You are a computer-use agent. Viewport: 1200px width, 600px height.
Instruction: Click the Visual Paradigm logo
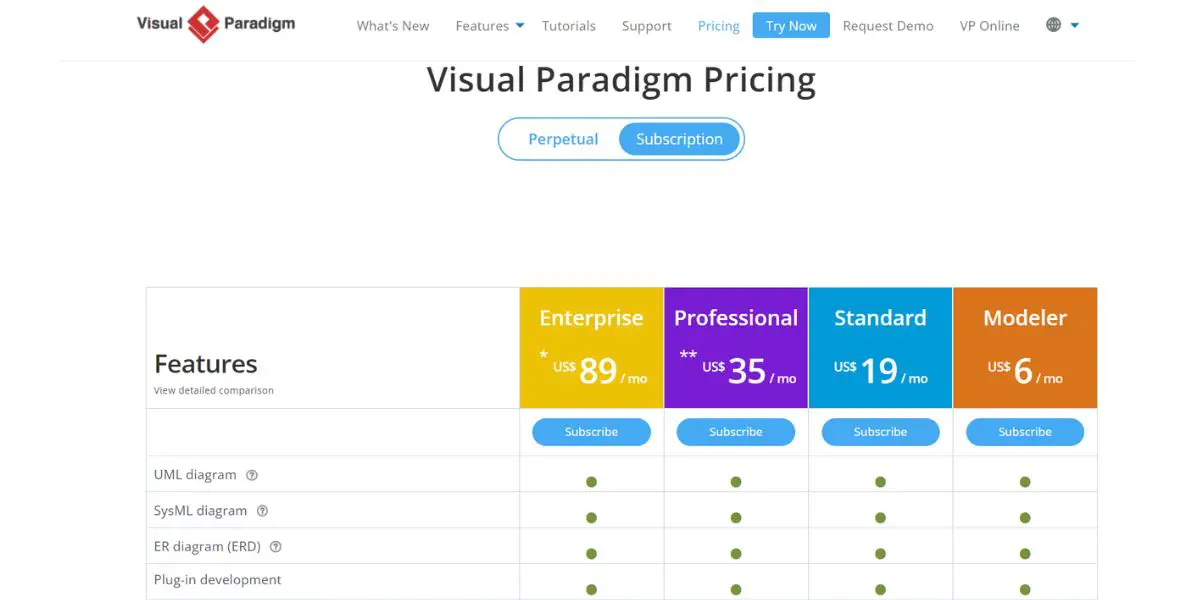tap(216, 24)
